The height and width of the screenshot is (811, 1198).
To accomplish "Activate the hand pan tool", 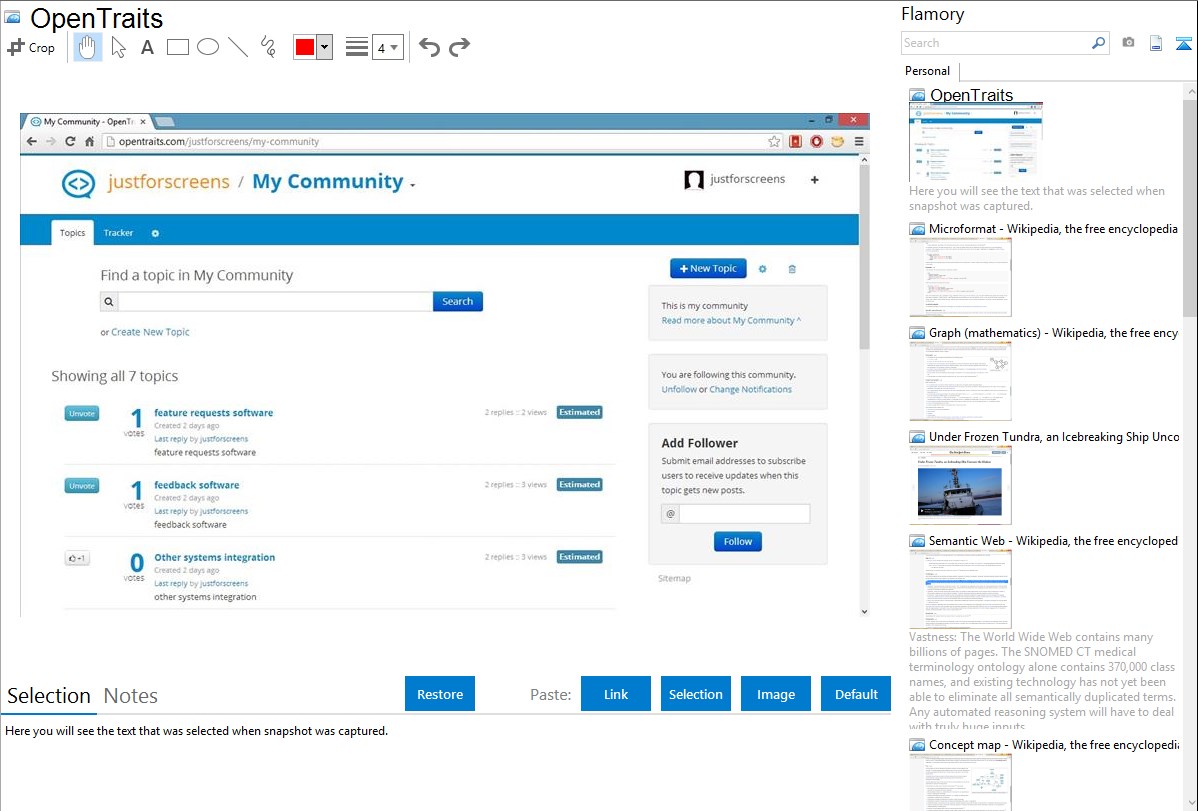I will 88,47.
